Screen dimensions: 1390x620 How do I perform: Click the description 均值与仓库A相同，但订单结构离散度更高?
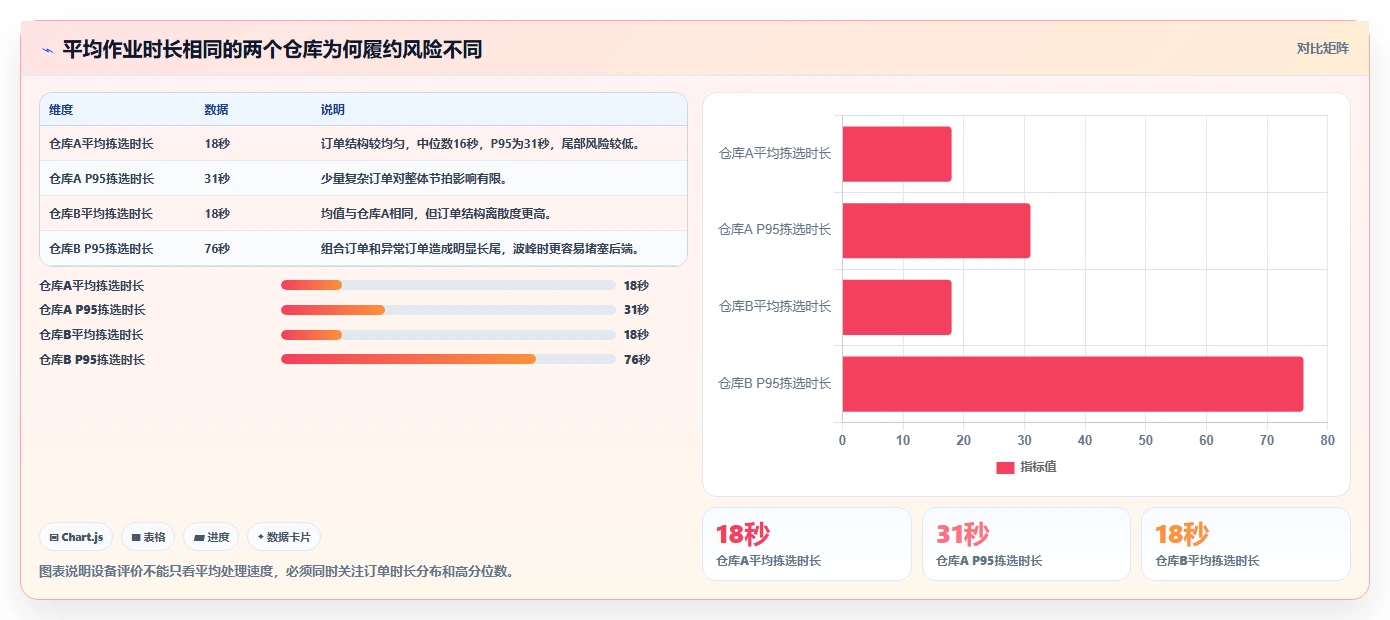pos(437,214)
